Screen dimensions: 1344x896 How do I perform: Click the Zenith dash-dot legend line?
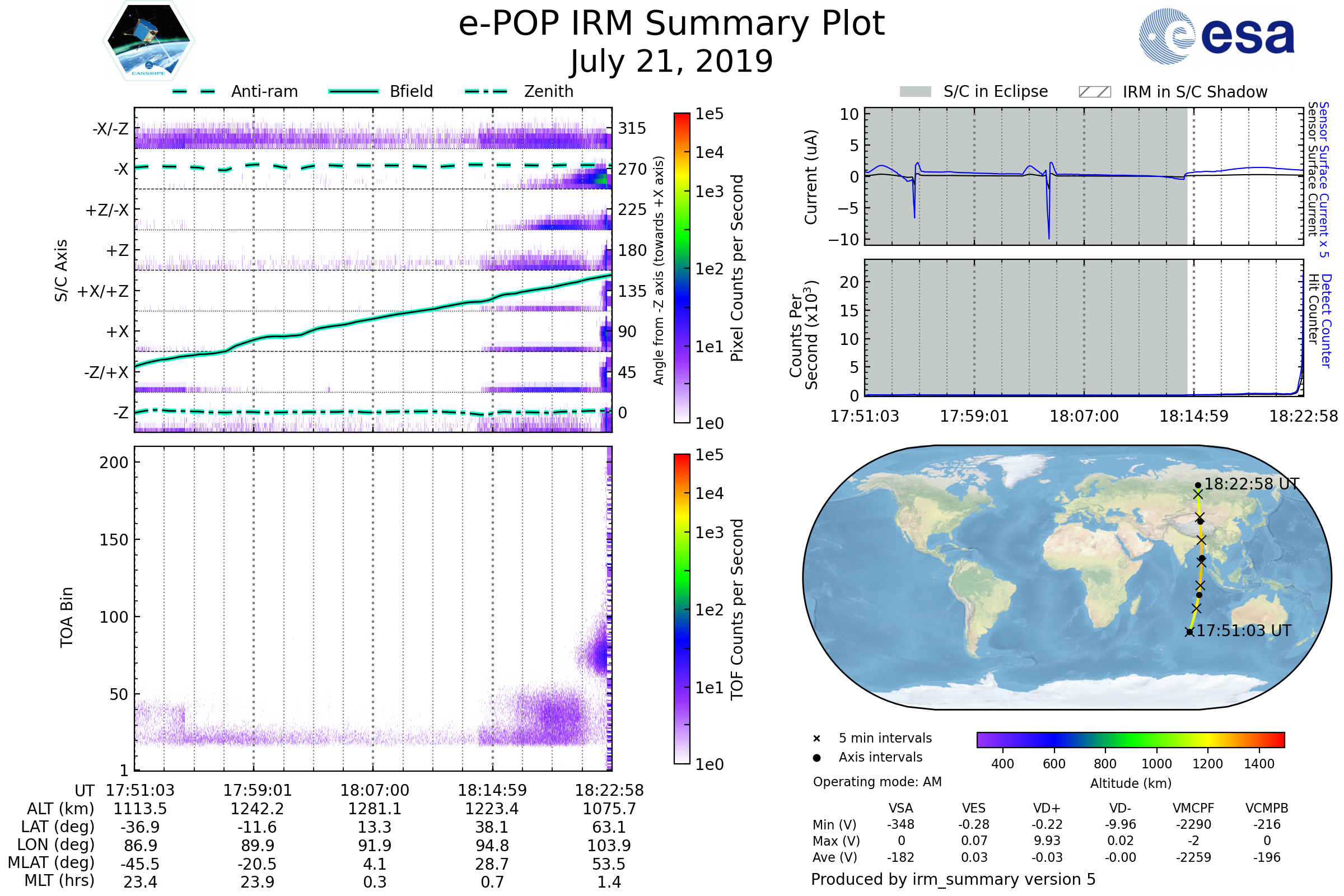click(x=486, y=91)
